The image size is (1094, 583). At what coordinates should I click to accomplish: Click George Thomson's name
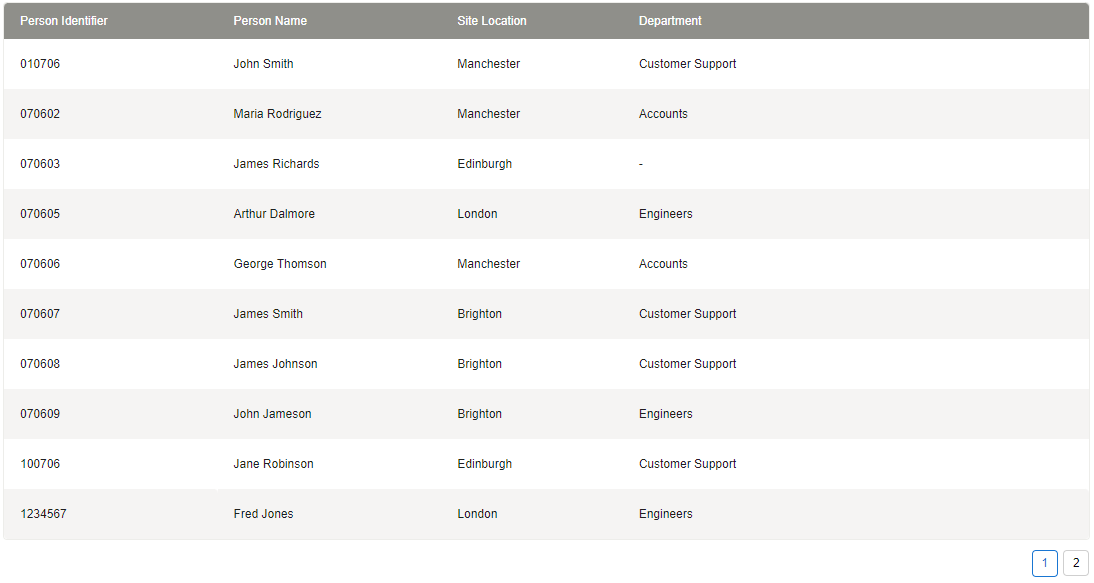(280, 264)
